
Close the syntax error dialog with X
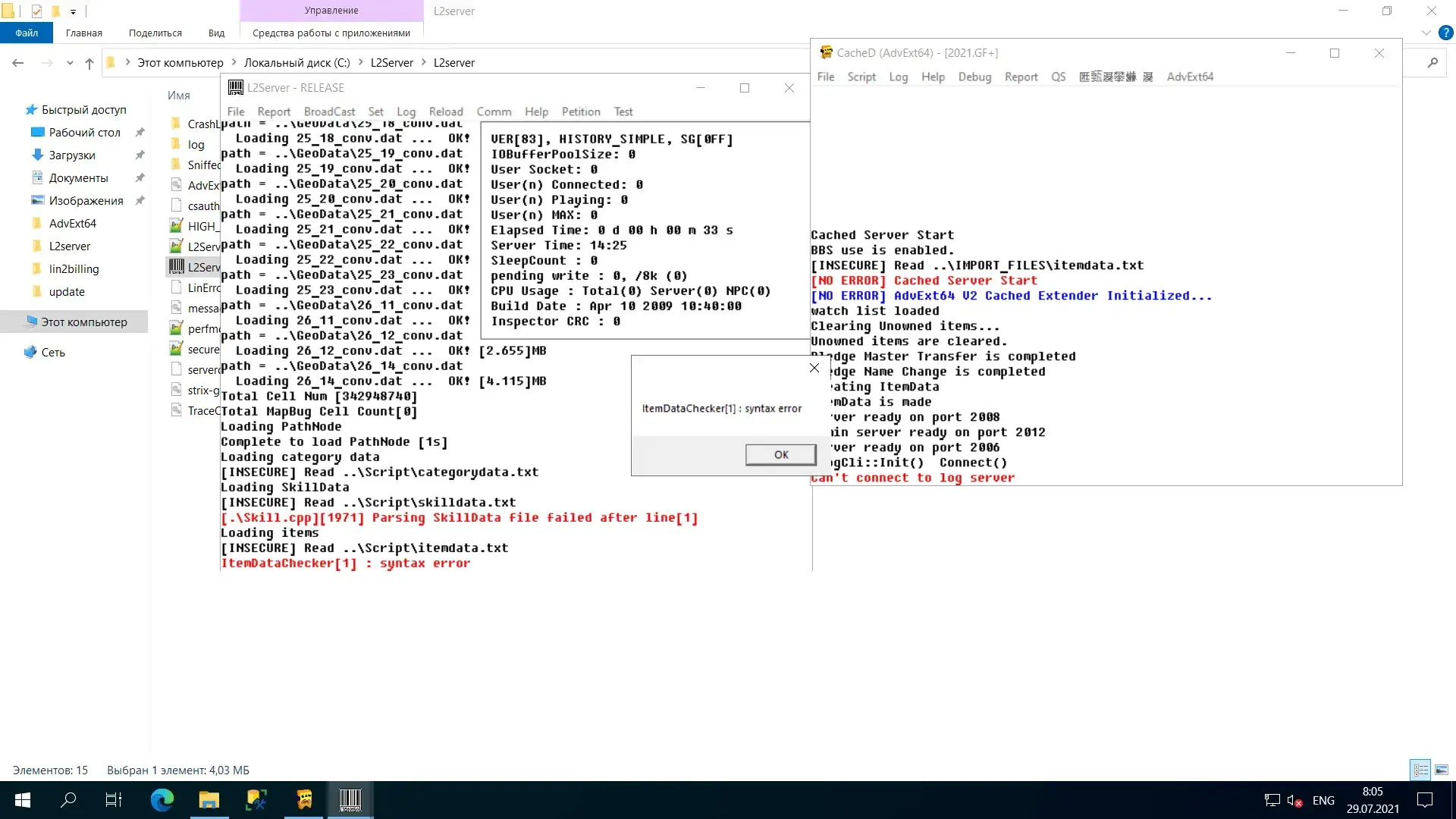(814, 368)
